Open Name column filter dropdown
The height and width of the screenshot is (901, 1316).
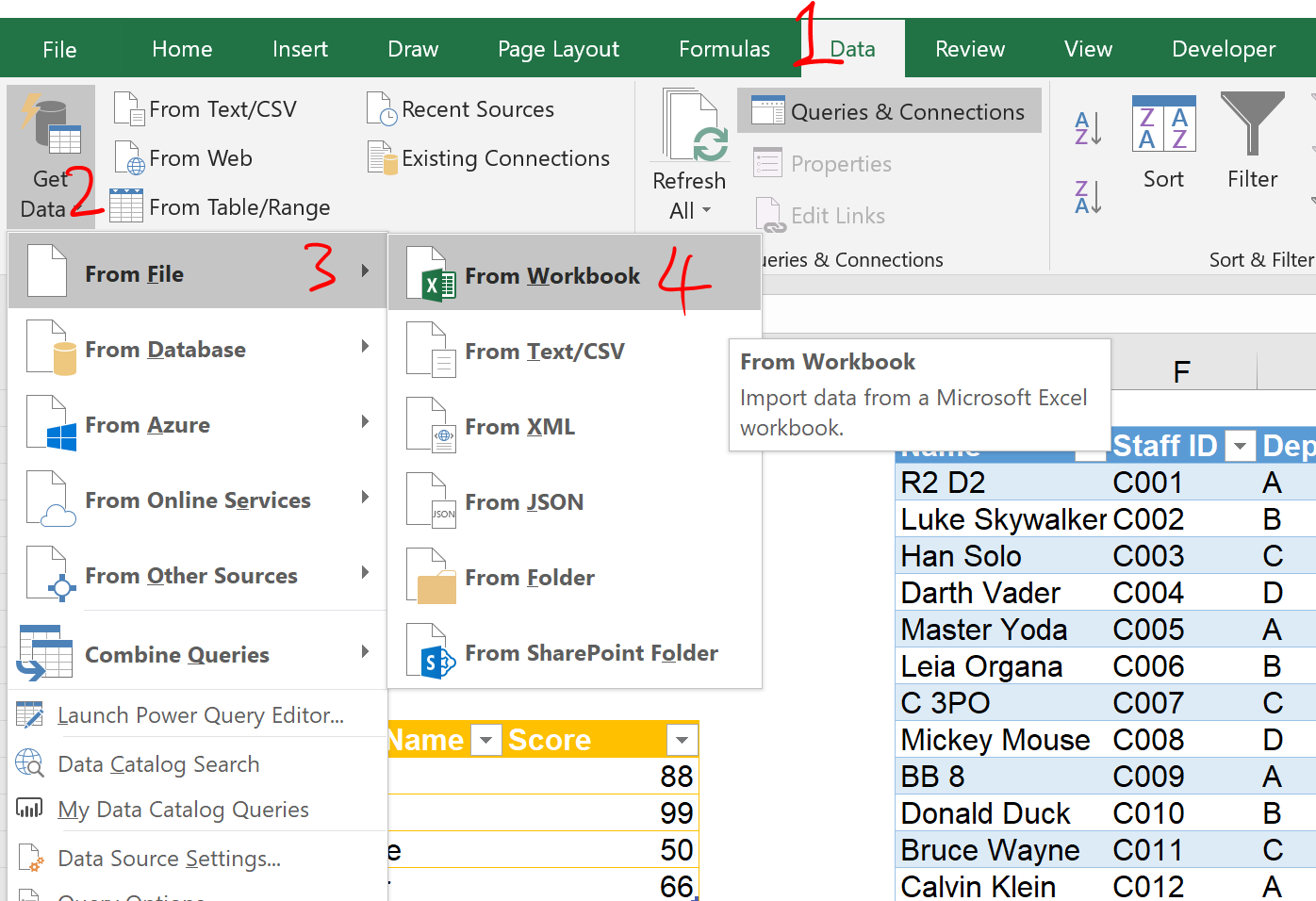[485, 741]
